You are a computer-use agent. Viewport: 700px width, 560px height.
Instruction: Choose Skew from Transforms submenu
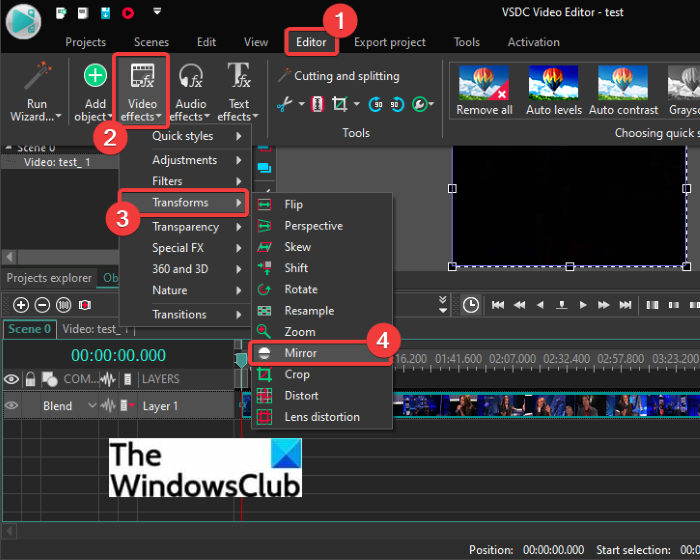point(322,247)
